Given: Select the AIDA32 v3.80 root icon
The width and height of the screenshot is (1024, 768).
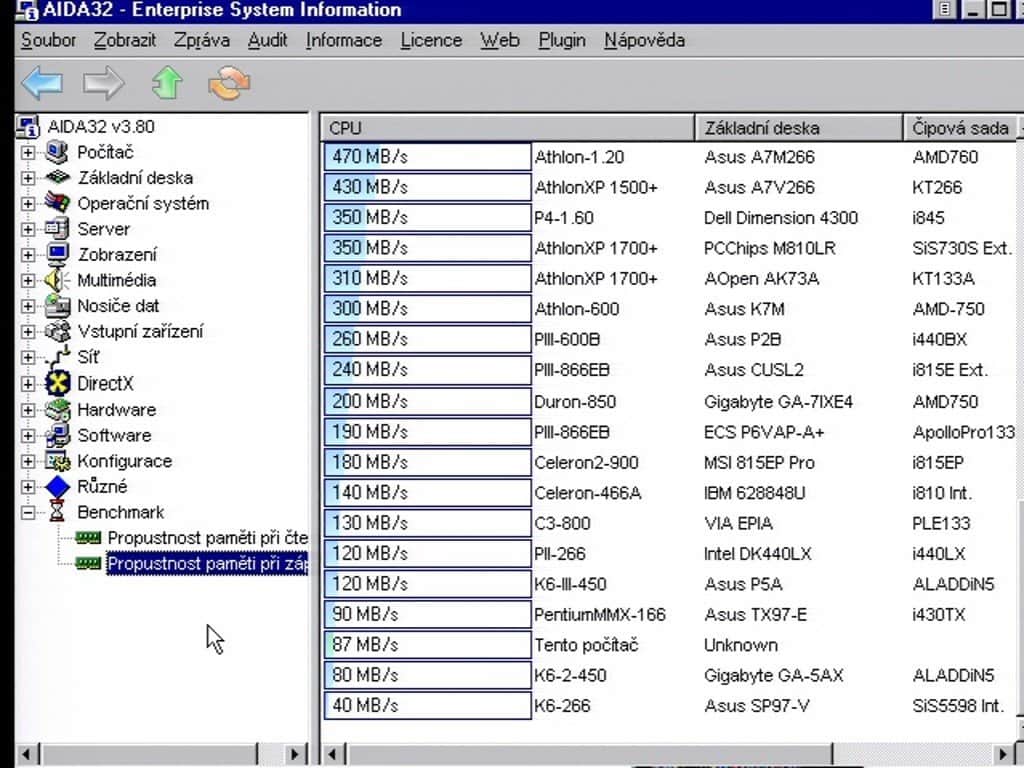Looking at the screenshot, I should 28,127.
